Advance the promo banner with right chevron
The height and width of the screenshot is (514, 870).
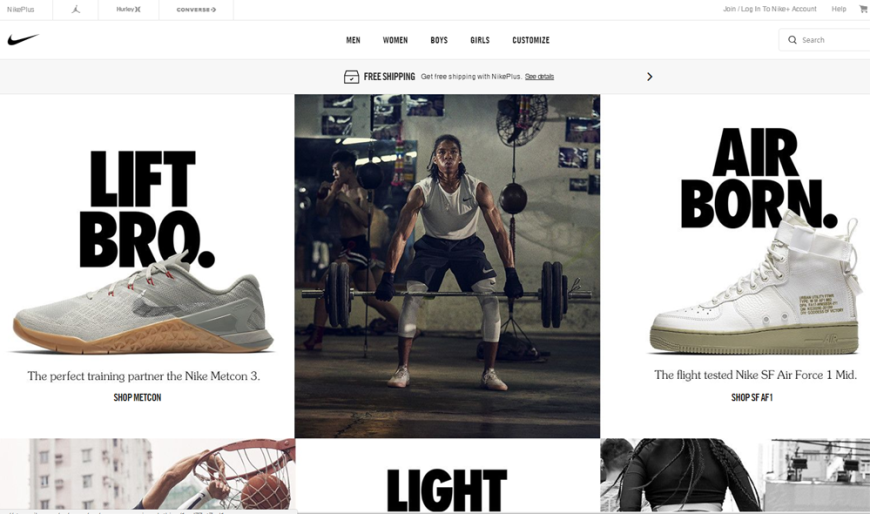(650, 77)
